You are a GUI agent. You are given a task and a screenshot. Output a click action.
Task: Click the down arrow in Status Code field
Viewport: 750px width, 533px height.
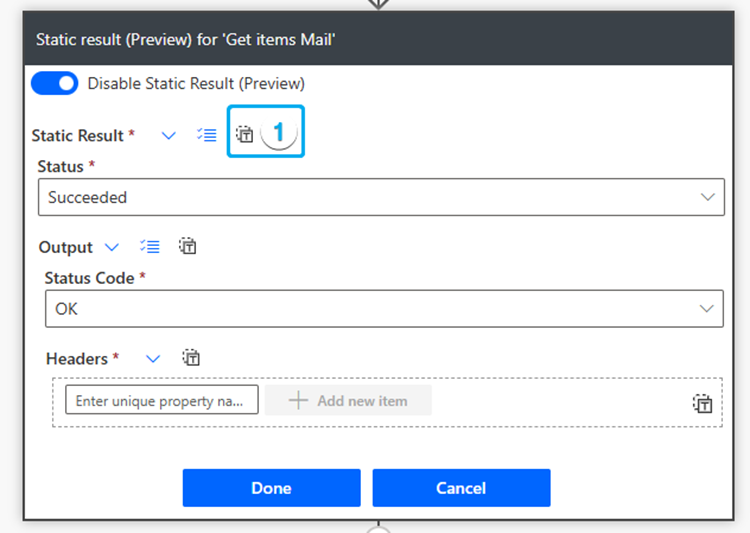click(708, 309)
